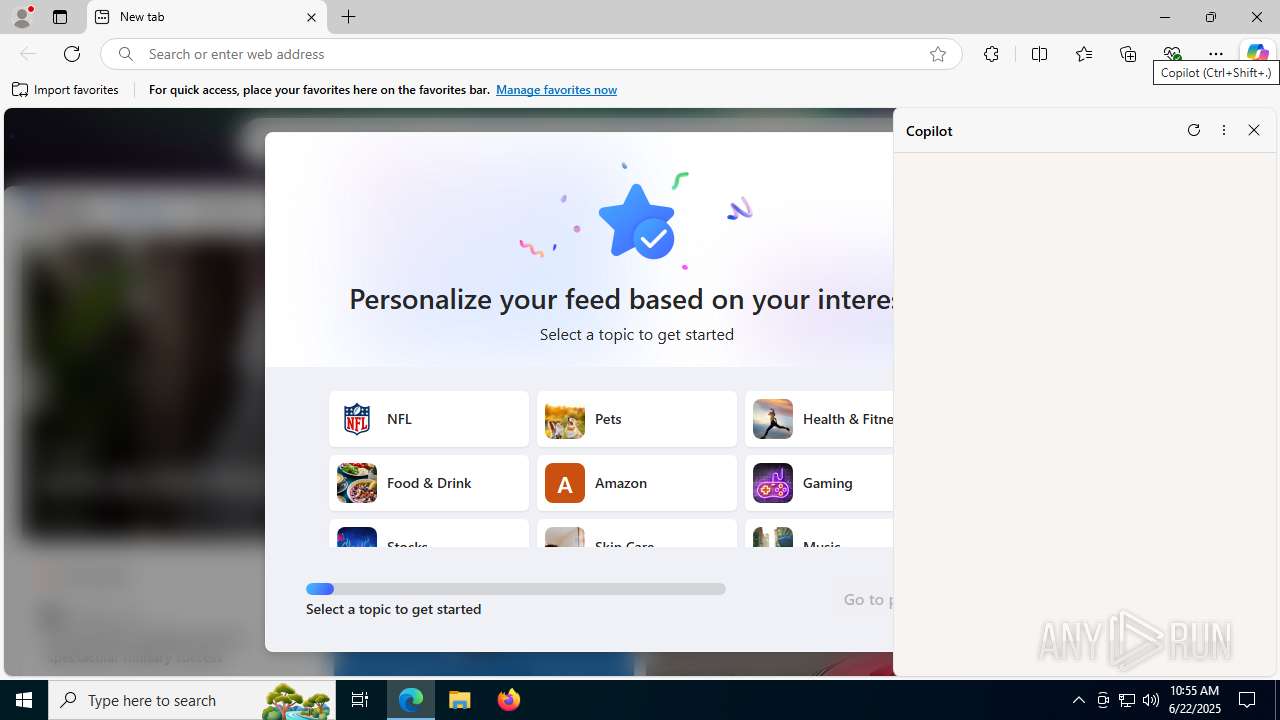The width and height of the screenshot is (1280, 720).
Task: Open the taskbar clock and date
Action: 1194,700
